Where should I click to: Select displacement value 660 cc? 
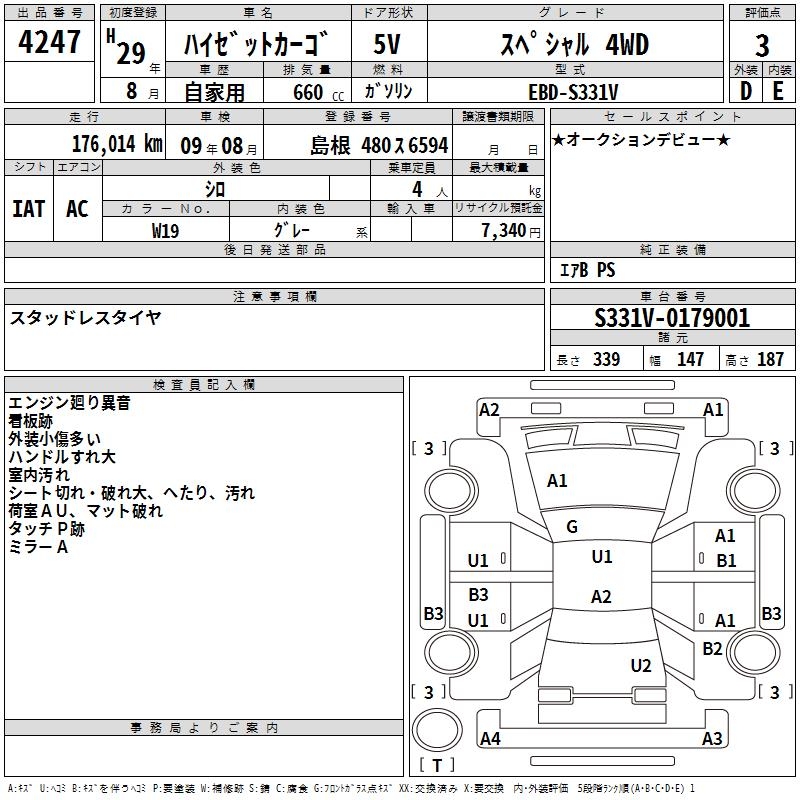point(318,92)
